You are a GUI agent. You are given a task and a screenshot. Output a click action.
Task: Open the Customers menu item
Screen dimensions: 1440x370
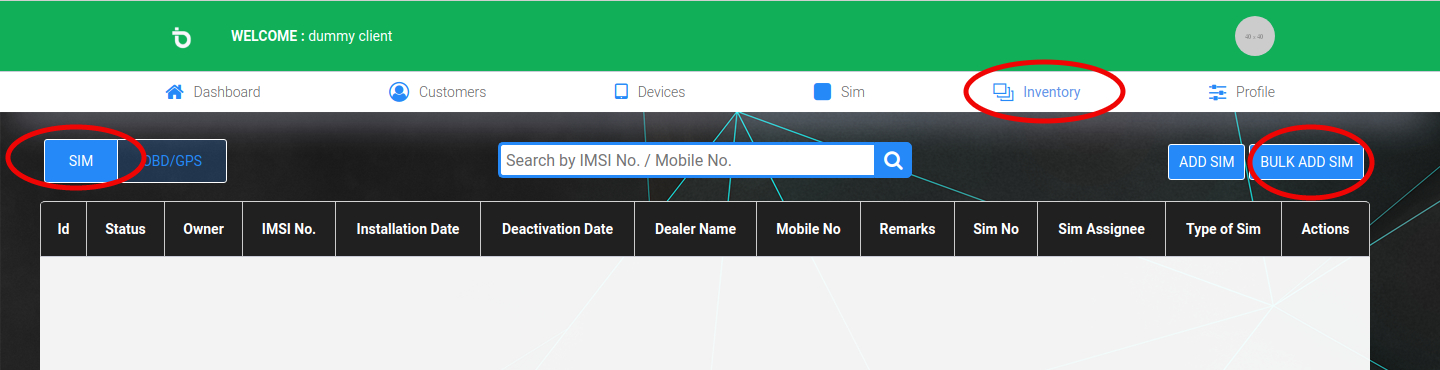point(437,92)
